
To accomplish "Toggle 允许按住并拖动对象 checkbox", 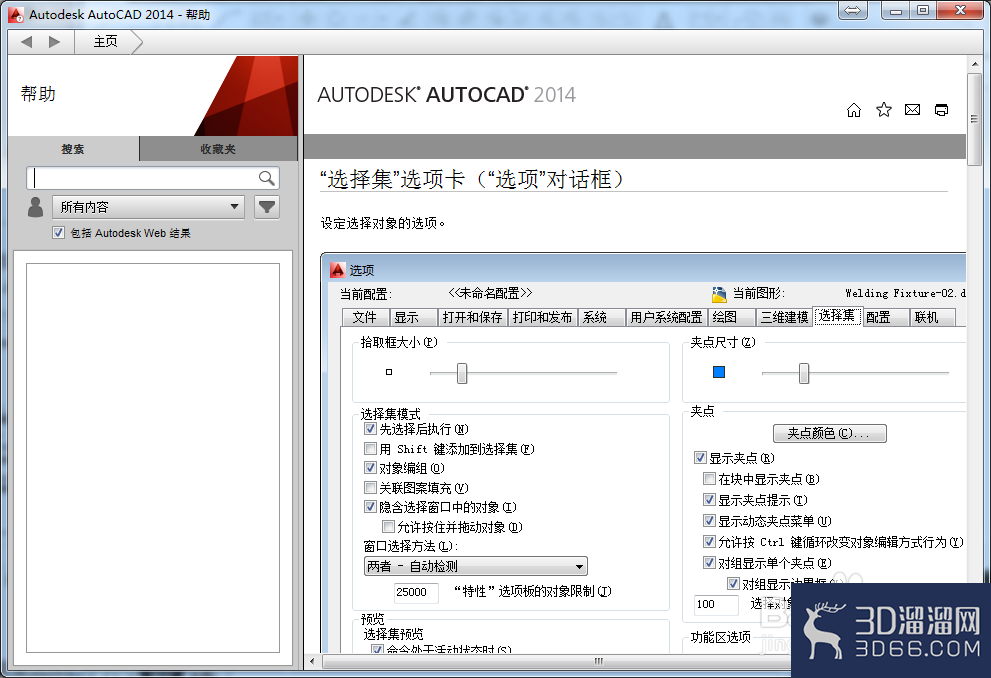I will pos(389,526).
